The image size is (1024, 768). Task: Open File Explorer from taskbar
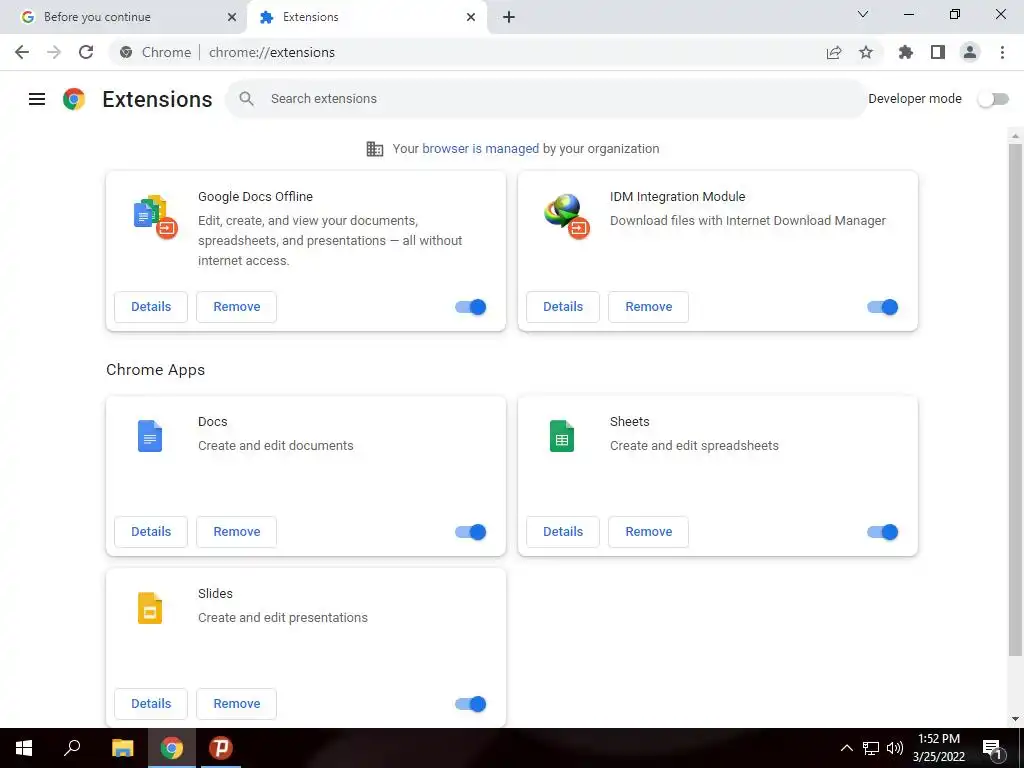tap(123, 748)
